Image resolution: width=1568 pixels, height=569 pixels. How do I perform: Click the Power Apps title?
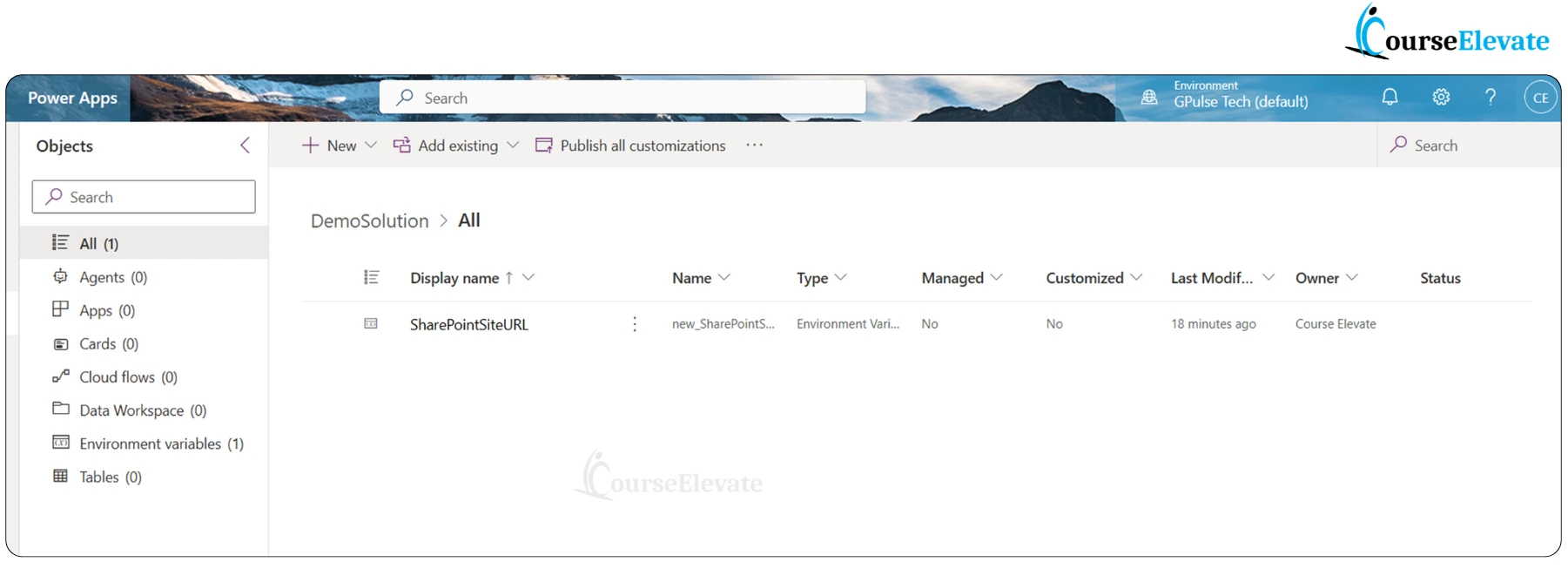point(72,98)
